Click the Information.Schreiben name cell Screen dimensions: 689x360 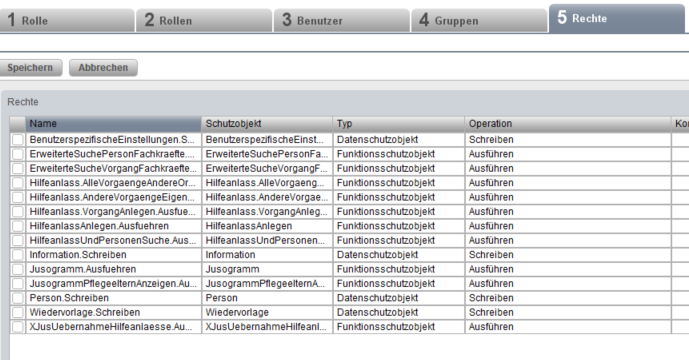tap(113, 255)
